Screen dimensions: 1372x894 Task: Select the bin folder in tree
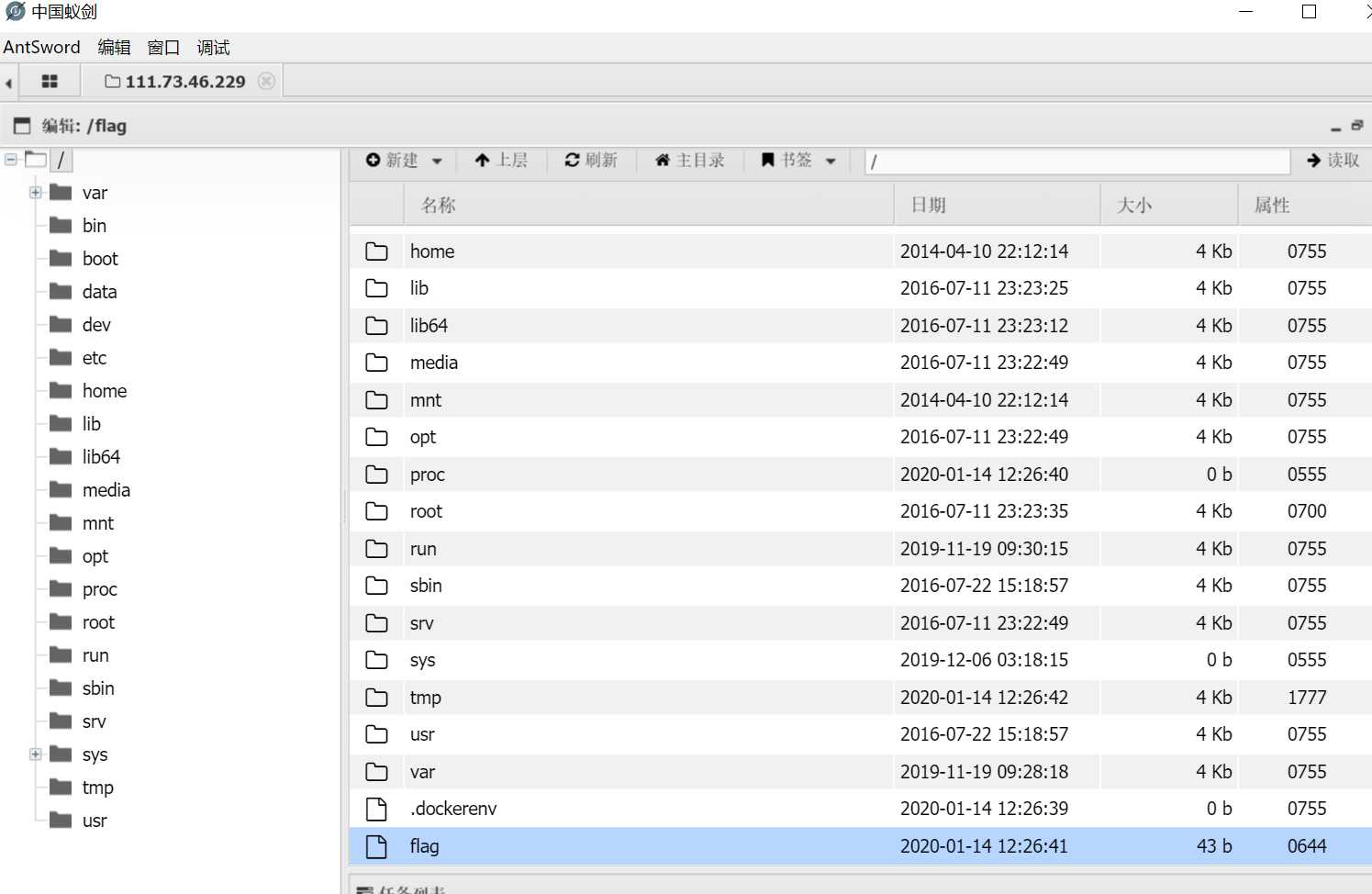point(94,226)
